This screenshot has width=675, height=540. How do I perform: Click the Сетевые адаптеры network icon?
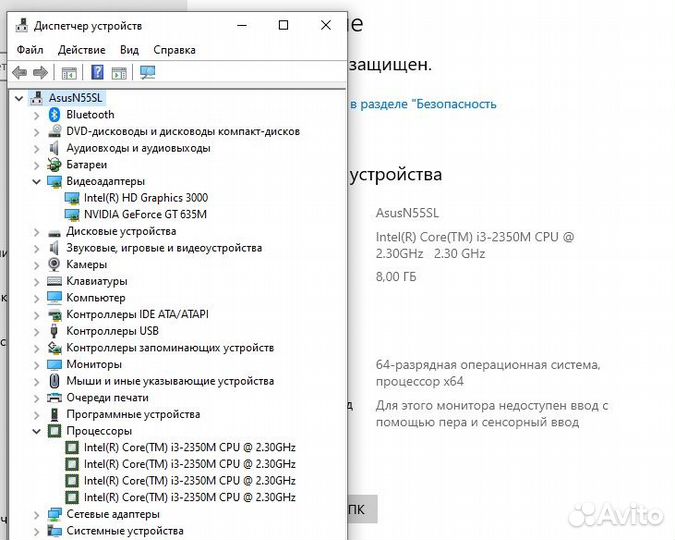click(55, 514)
